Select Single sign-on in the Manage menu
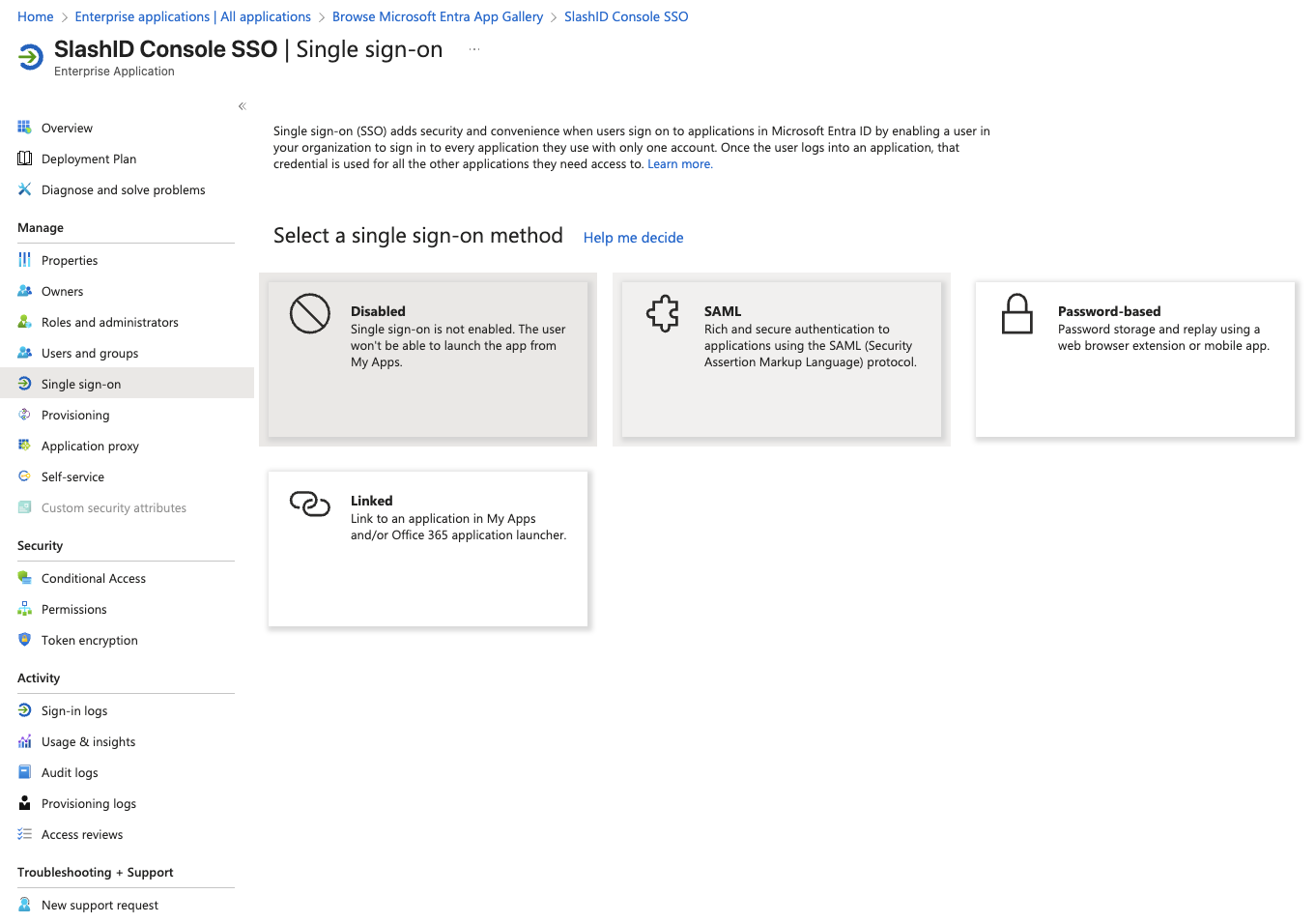The height and width of the screenshot is (923, 1316). (x=81, y=383)
